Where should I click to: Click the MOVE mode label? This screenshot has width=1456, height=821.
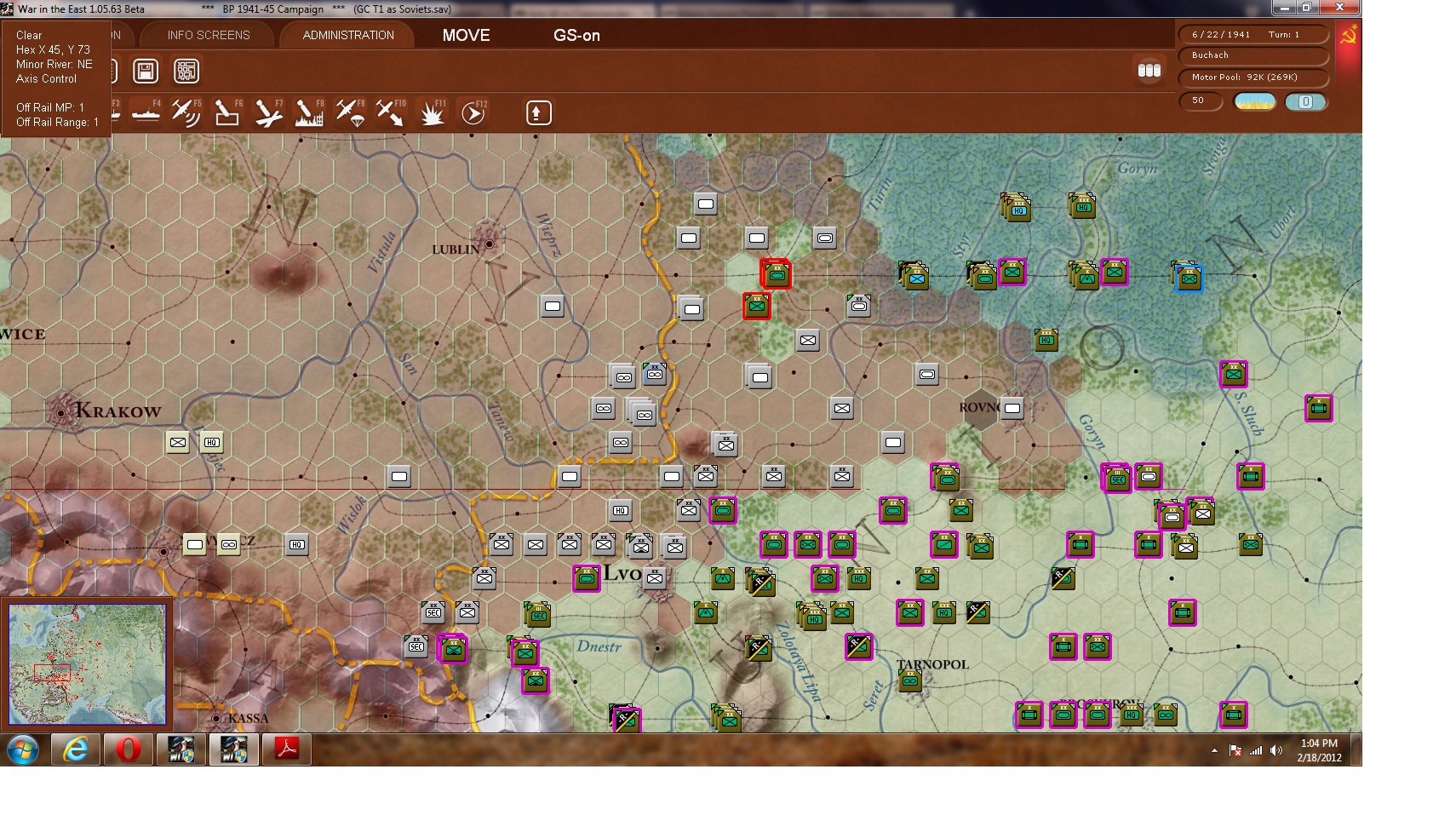pyautogui.click(x=466, y=35)
